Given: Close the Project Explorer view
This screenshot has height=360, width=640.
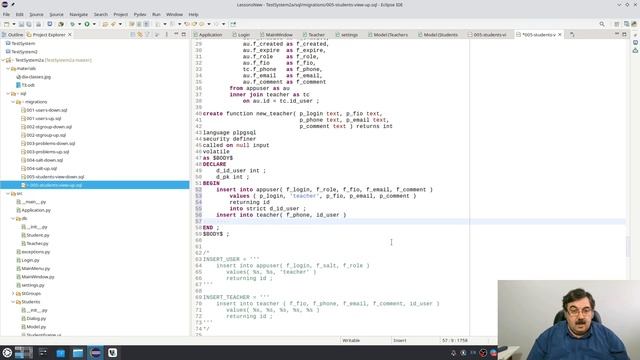Looking at the screenshot, I should [70, 35].
